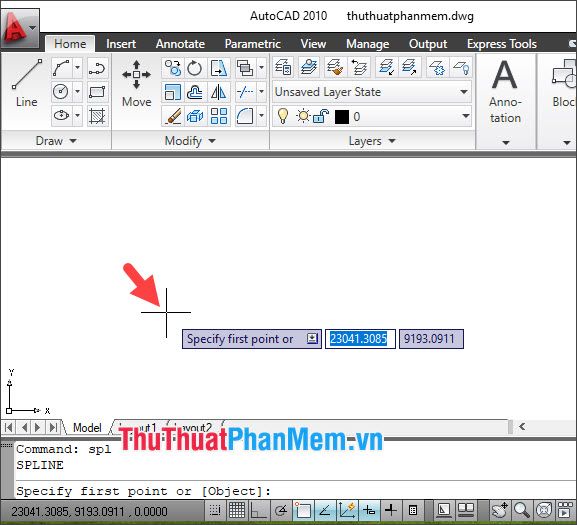The image size is (577, 525).
Task: Toggle Dynamic UCS in status bar
Action: point(347,510)
